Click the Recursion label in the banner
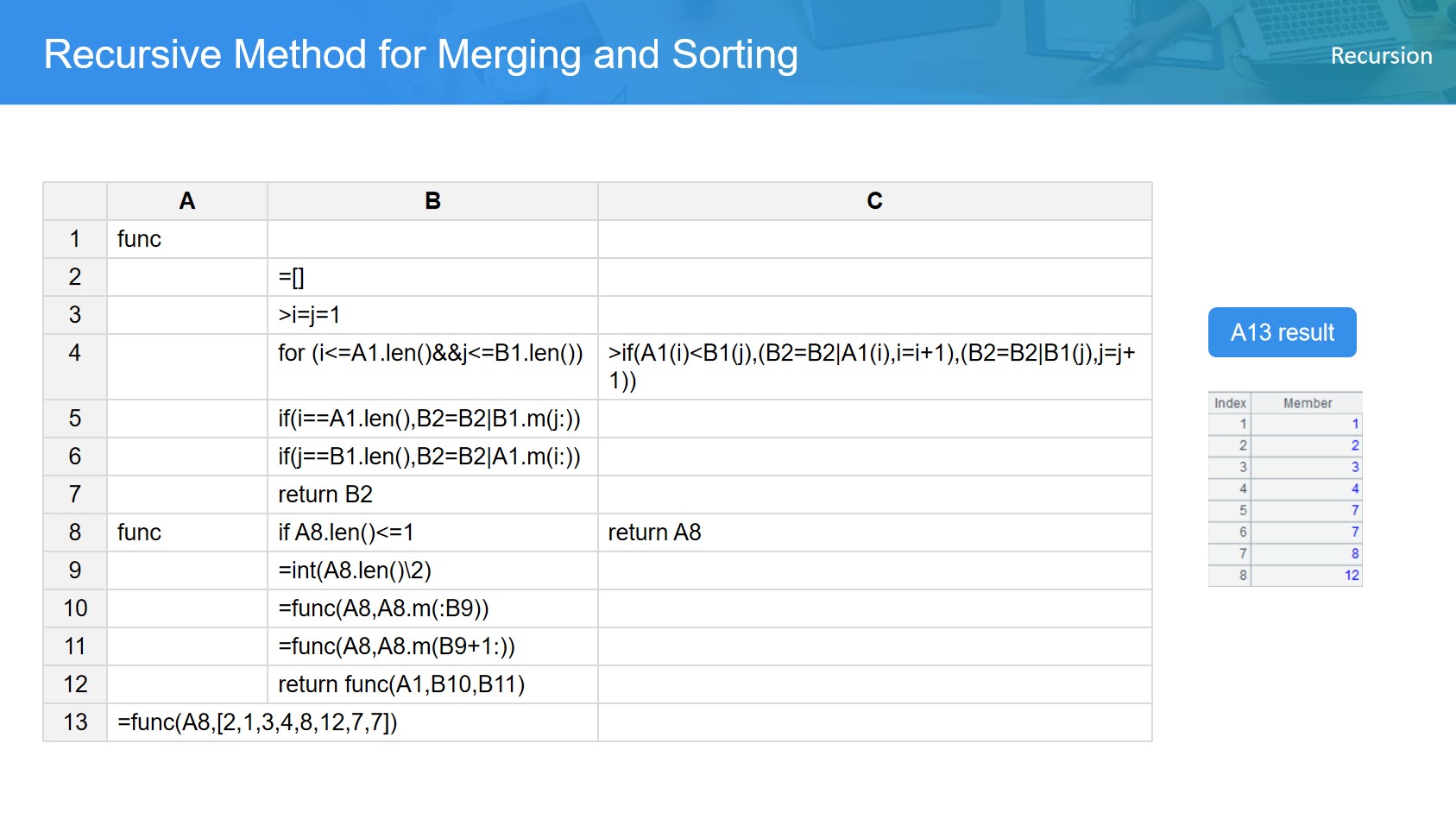1456x819 pixels. (1381, 56)
